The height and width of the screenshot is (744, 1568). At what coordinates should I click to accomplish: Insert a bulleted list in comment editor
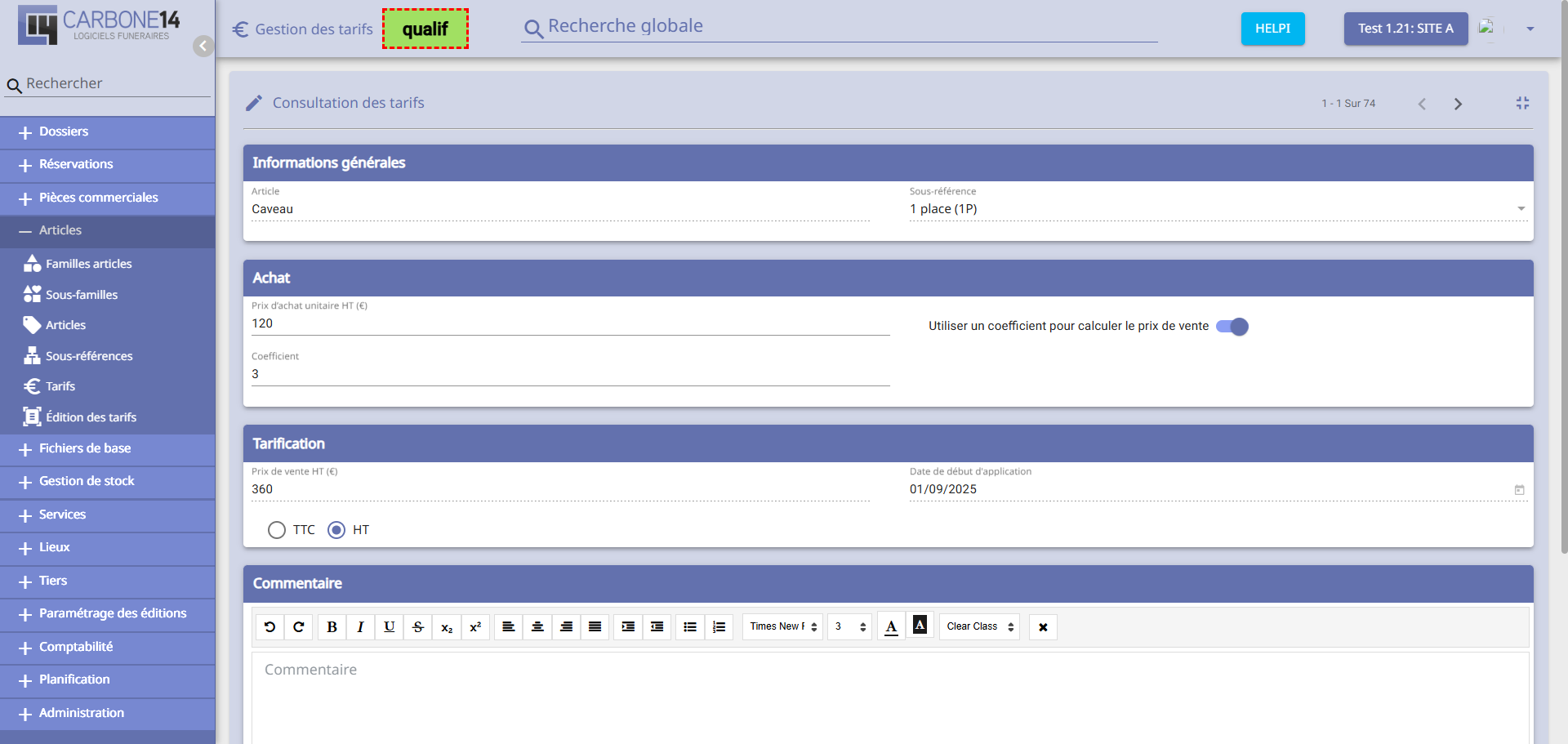(690, 627)
